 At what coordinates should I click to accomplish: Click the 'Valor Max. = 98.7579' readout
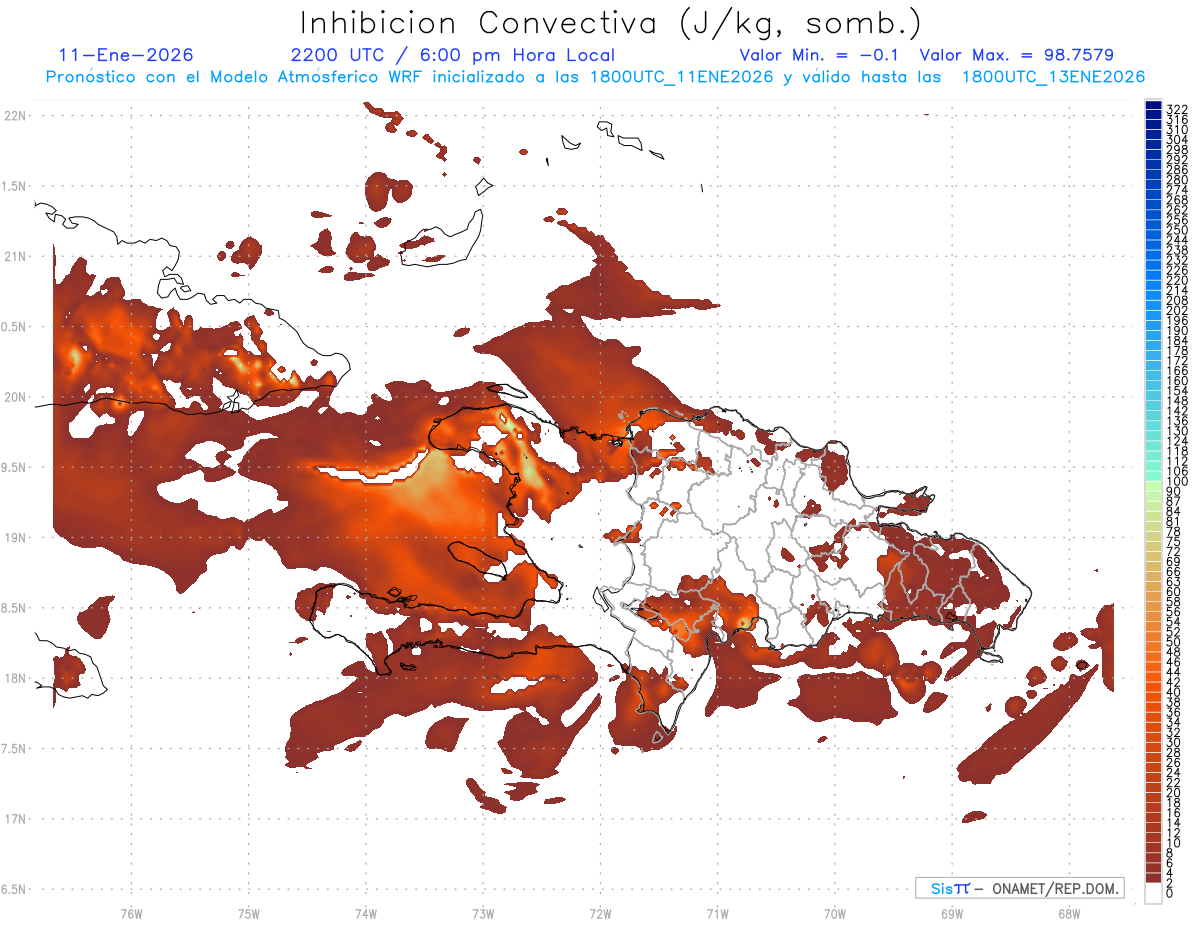[x=1017, y=56]
